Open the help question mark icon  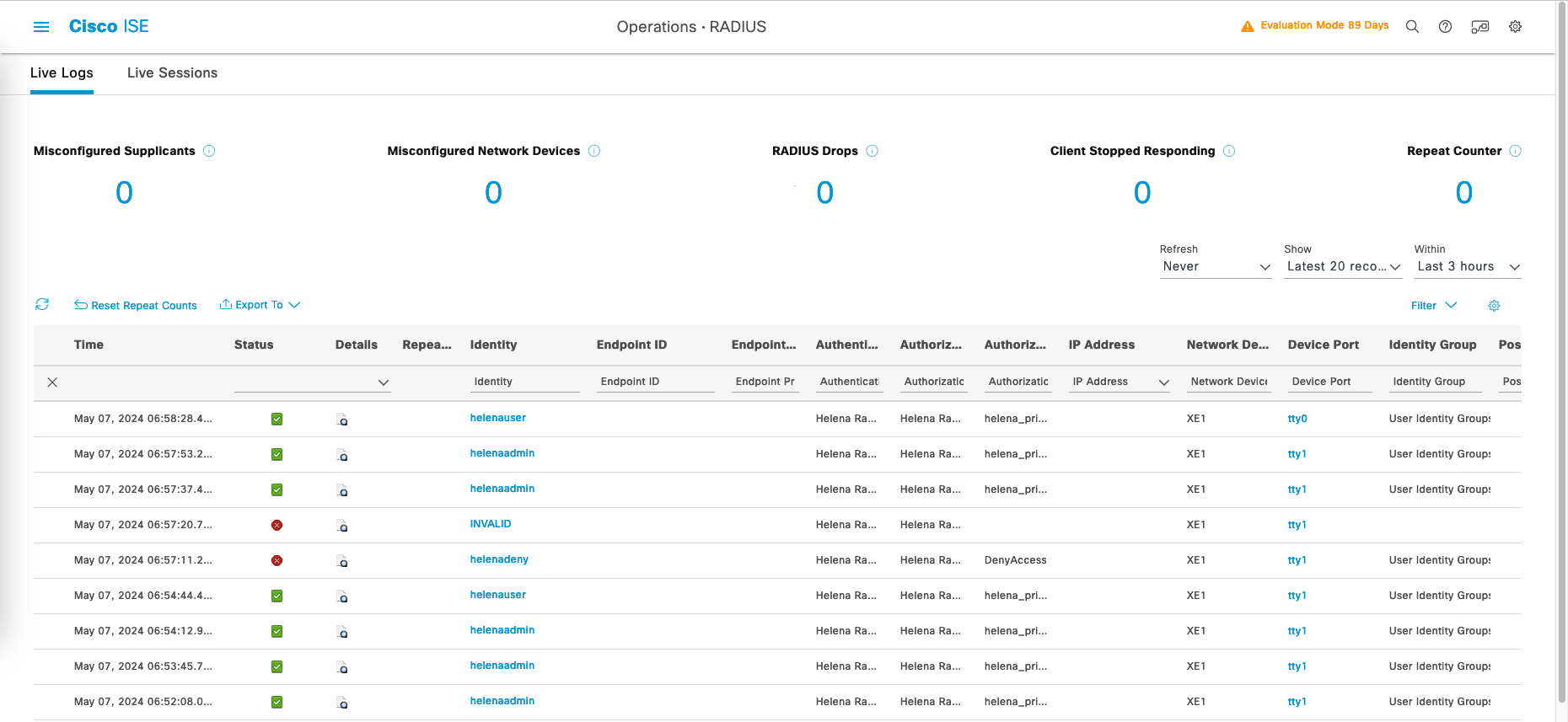1445,27
